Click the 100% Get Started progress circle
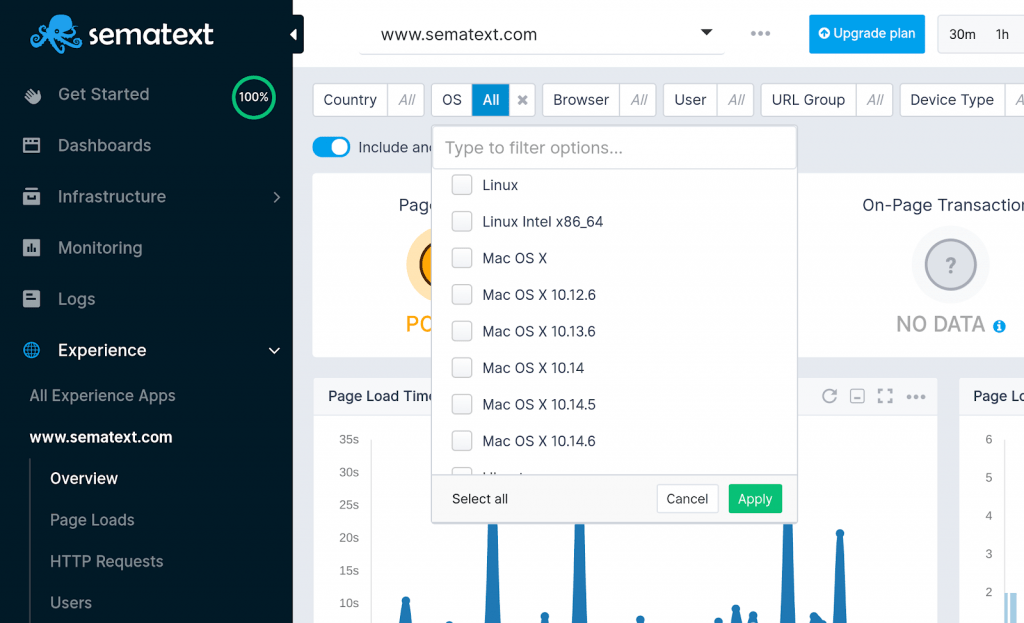Screen dimensions: 1024x623 253,97
